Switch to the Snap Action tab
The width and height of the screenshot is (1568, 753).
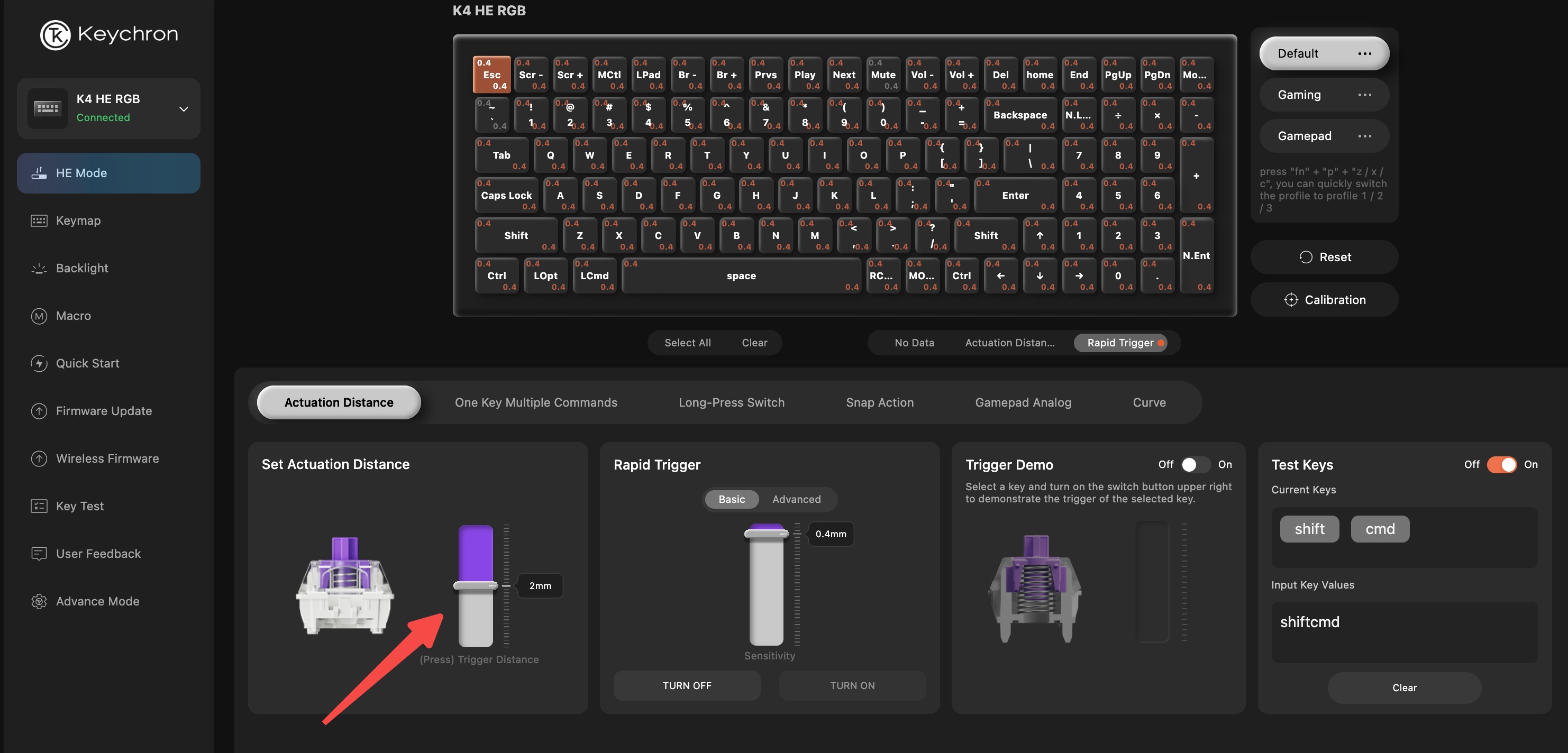pyautogui.click(x=879, y=402)
